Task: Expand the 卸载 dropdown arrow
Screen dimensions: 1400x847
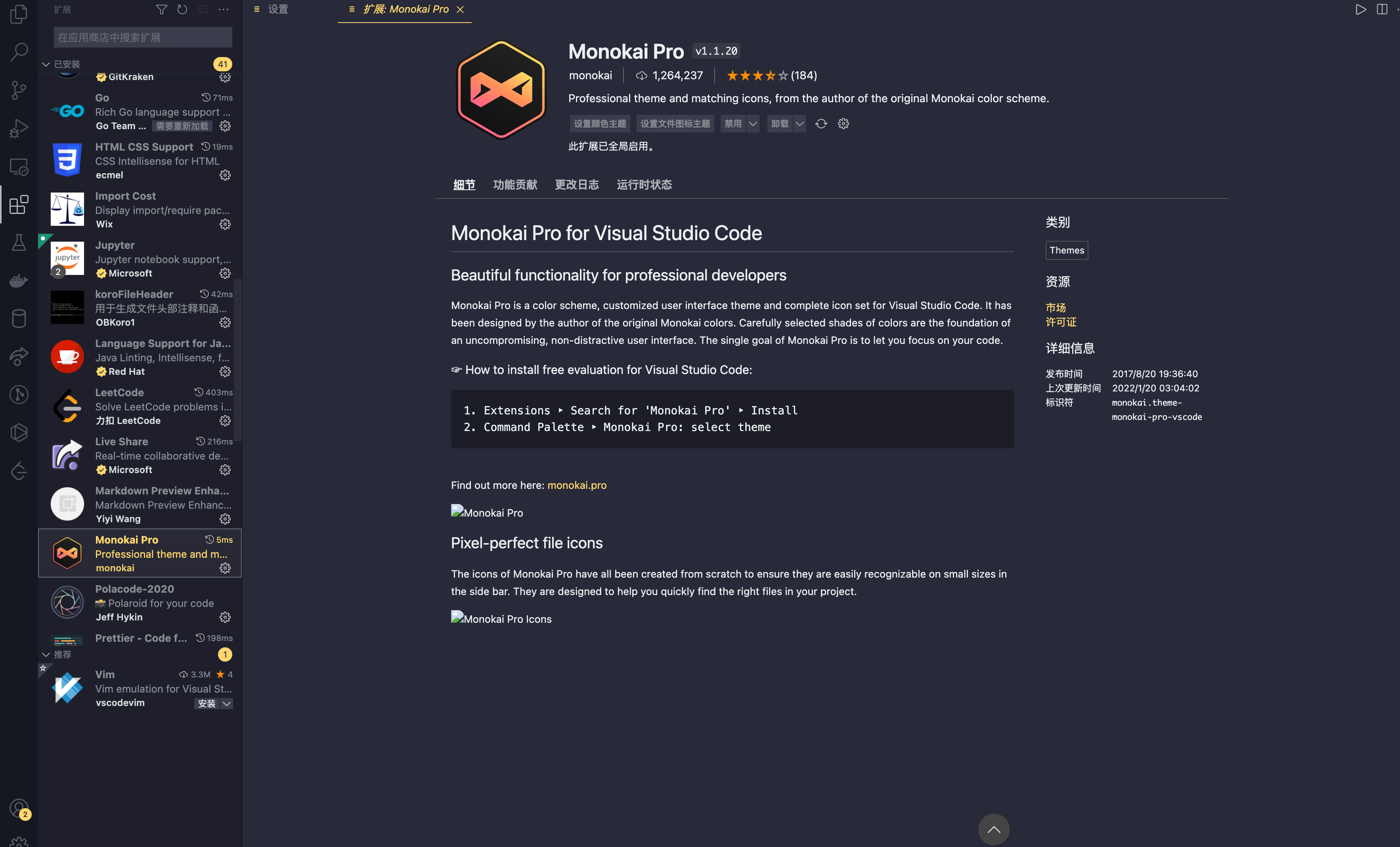Action: (799, 124)
